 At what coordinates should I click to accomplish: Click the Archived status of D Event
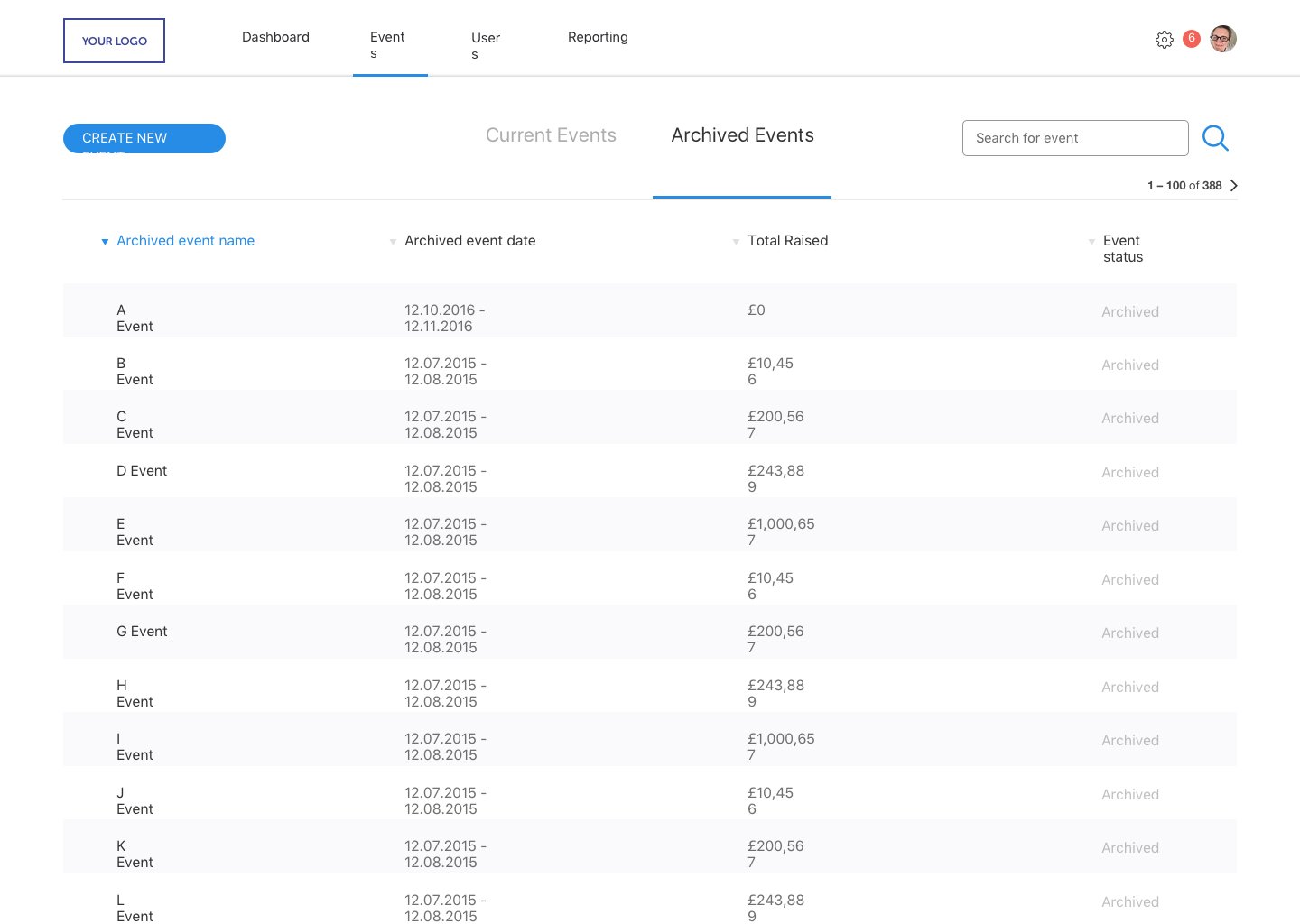(1130, 473)
